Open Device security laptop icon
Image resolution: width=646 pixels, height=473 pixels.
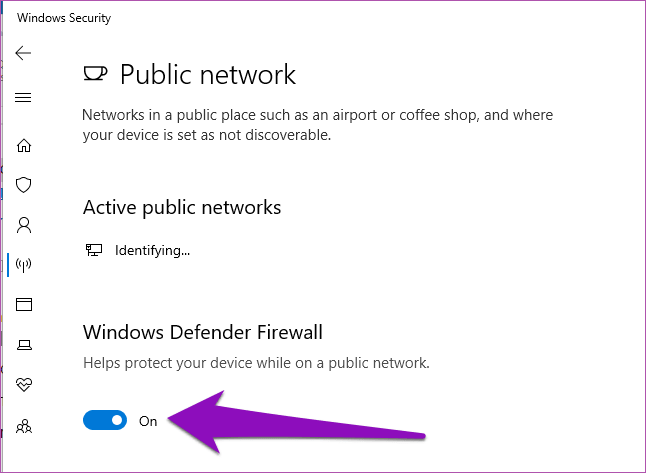[x=23, y=345]
